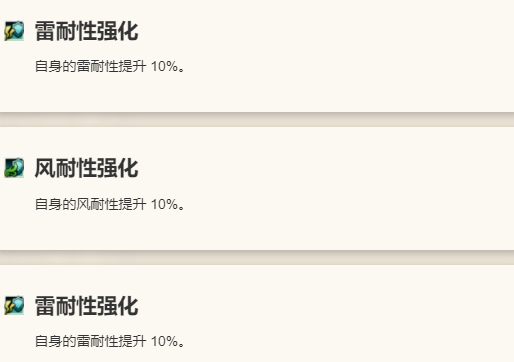Select the first 雷耐性强化 heading
Image resolution: width=514 pixels, height=362 pixels.
86,31
